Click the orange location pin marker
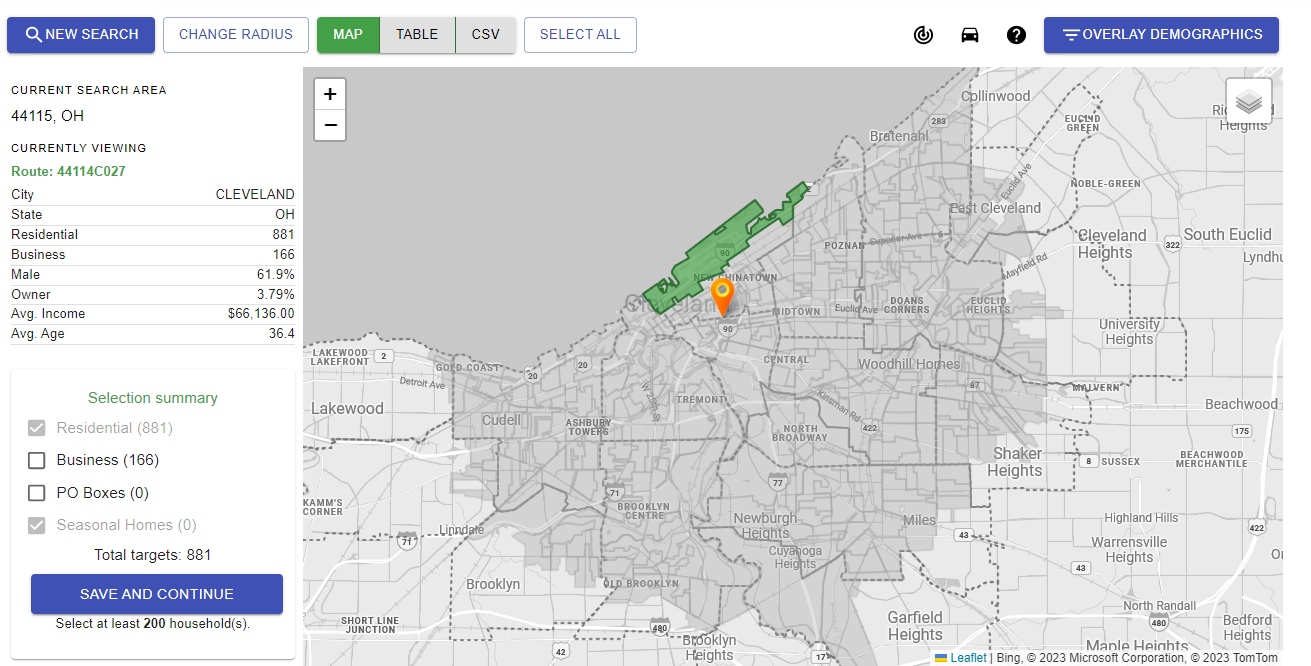 coord(722,297)
